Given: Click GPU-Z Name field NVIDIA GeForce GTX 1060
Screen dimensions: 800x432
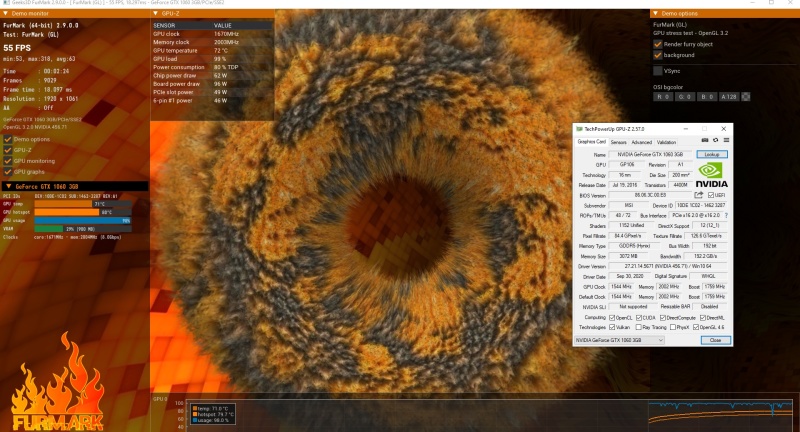Looking at the screenshot, I should click(x=651, y=155).
